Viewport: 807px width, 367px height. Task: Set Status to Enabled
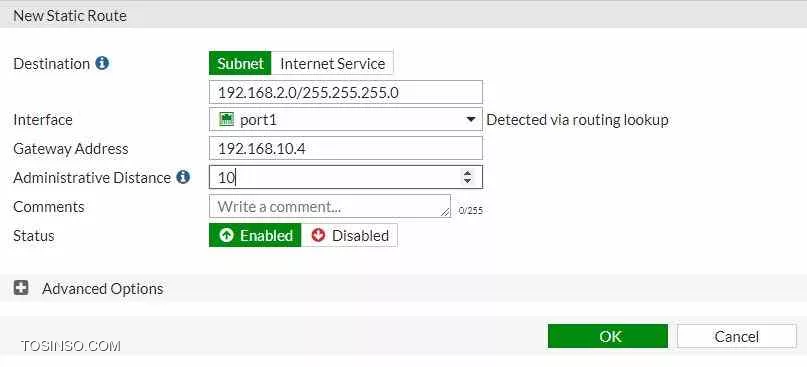pos(255,235)
